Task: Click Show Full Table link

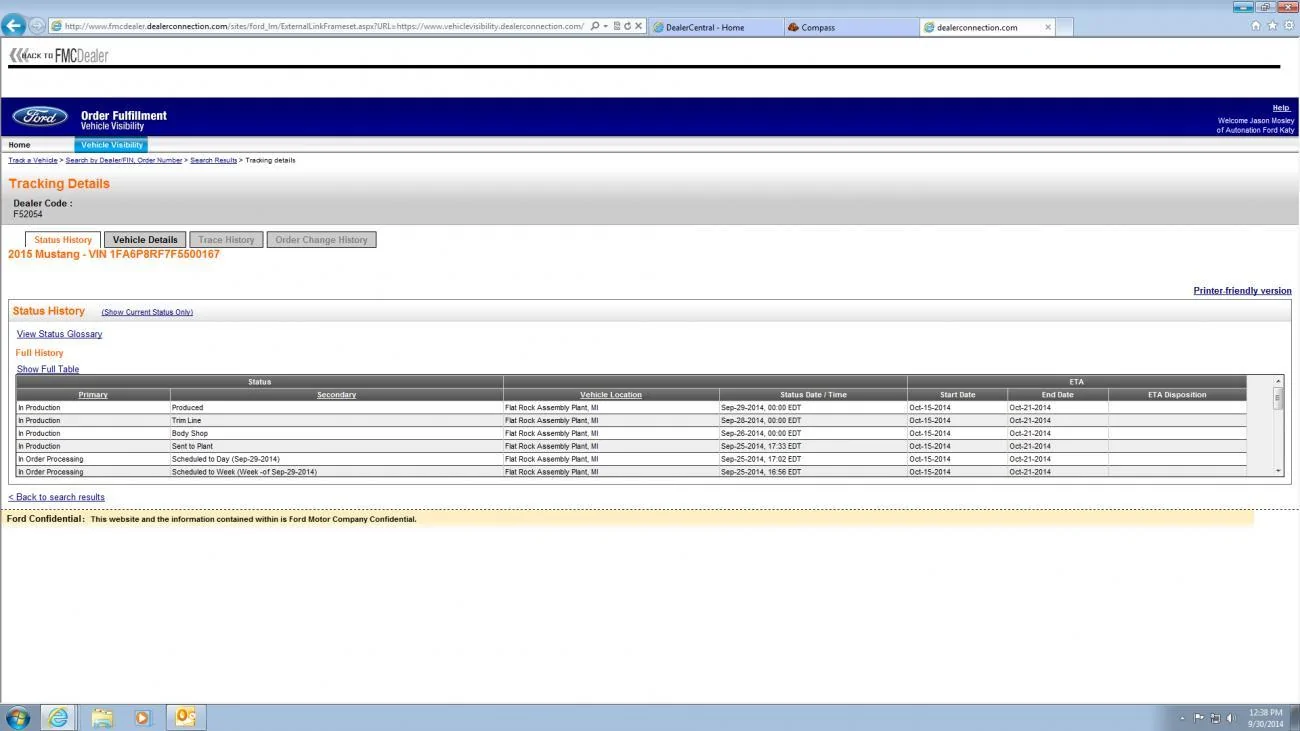Action: (x=48, y=369)
